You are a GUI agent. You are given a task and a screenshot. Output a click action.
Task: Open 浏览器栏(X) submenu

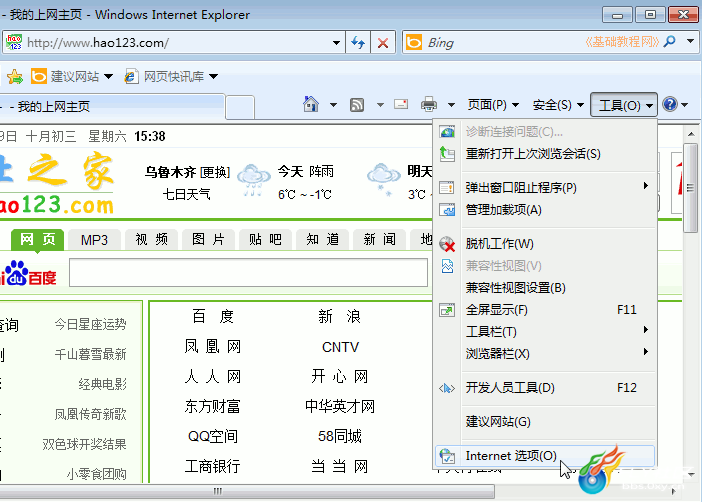coord(544,353)
